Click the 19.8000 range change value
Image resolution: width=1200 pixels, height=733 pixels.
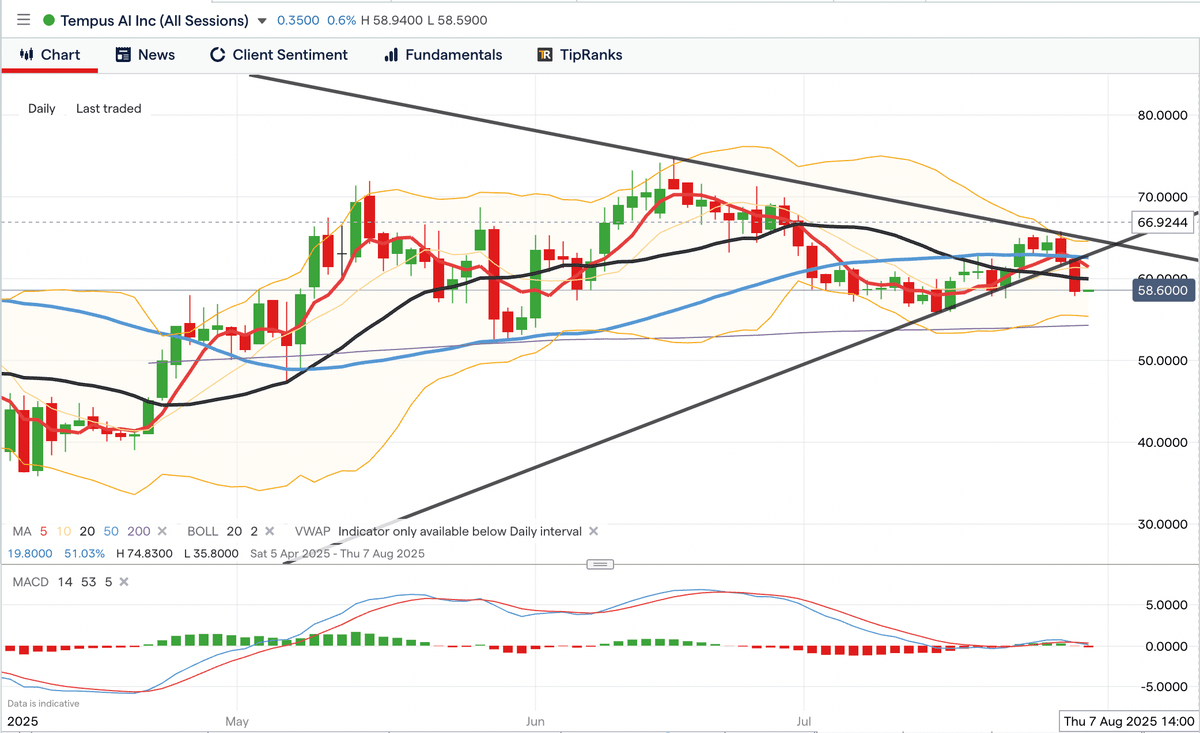coord(32,553)
